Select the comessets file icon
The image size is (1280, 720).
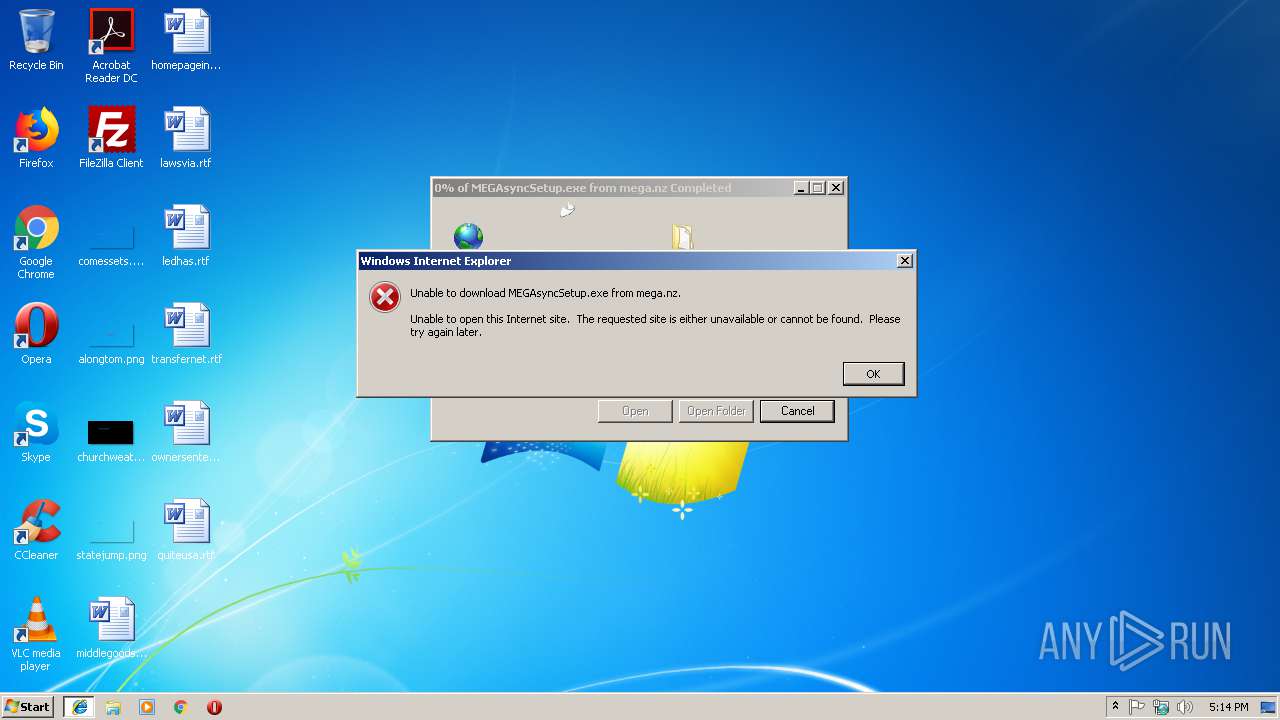tap(111, 242)
